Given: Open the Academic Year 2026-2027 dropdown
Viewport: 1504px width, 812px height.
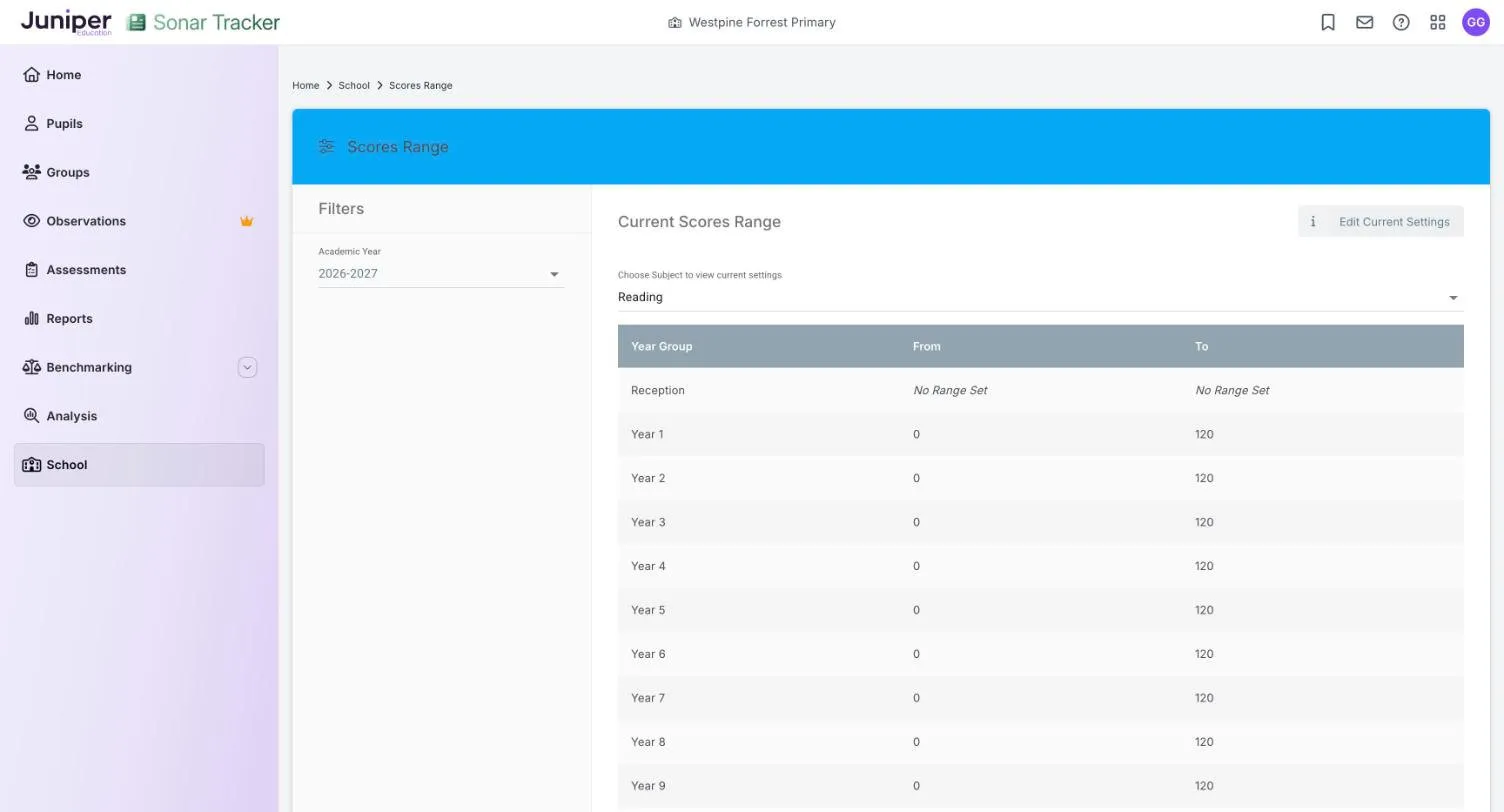Looking at the screenshot, I should click(x=441, y=274).
